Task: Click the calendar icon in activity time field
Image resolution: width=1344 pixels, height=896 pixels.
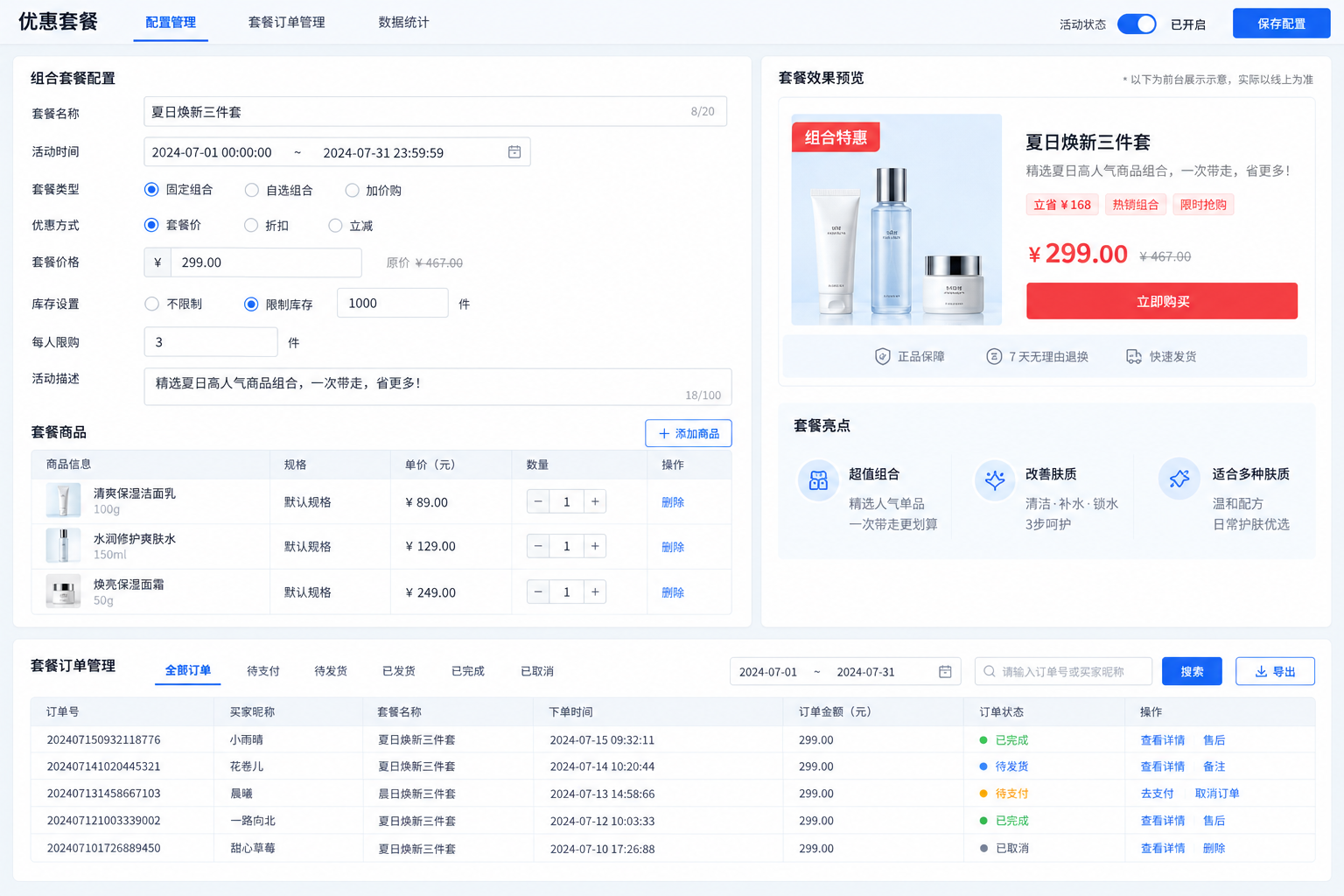Action: click(x=514, y=152)
